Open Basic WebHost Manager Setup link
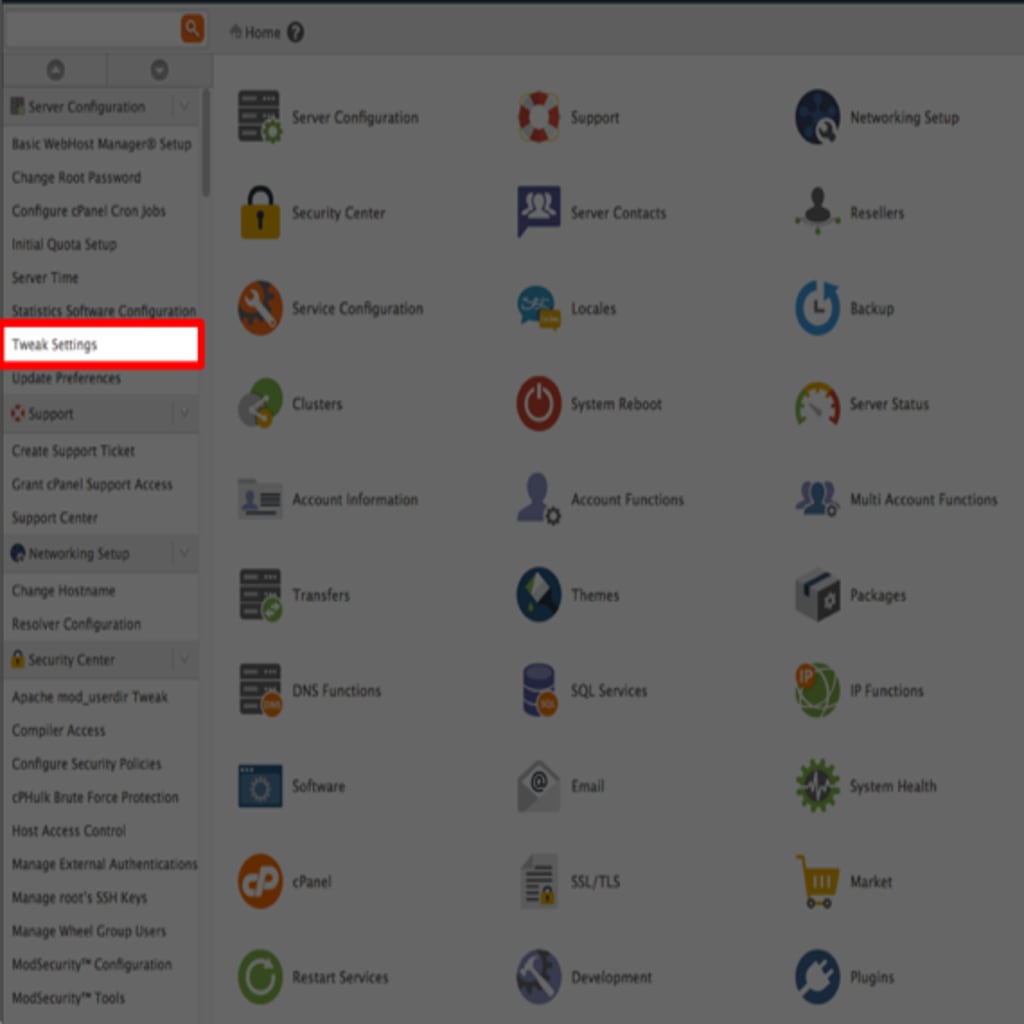1024x1024 pixels. pos(101,144)
